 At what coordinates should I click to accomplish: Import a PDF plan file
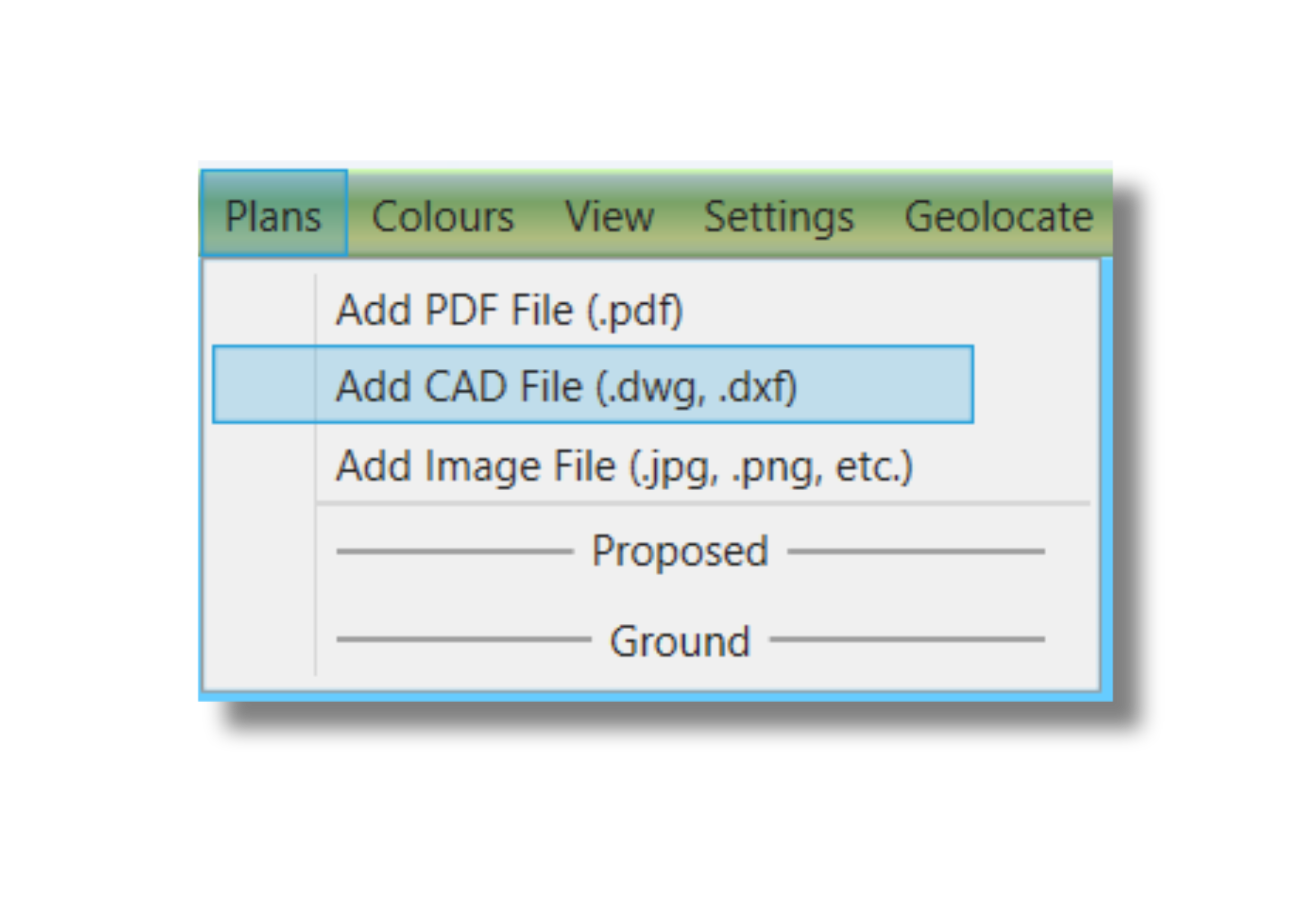click(593, 310)
